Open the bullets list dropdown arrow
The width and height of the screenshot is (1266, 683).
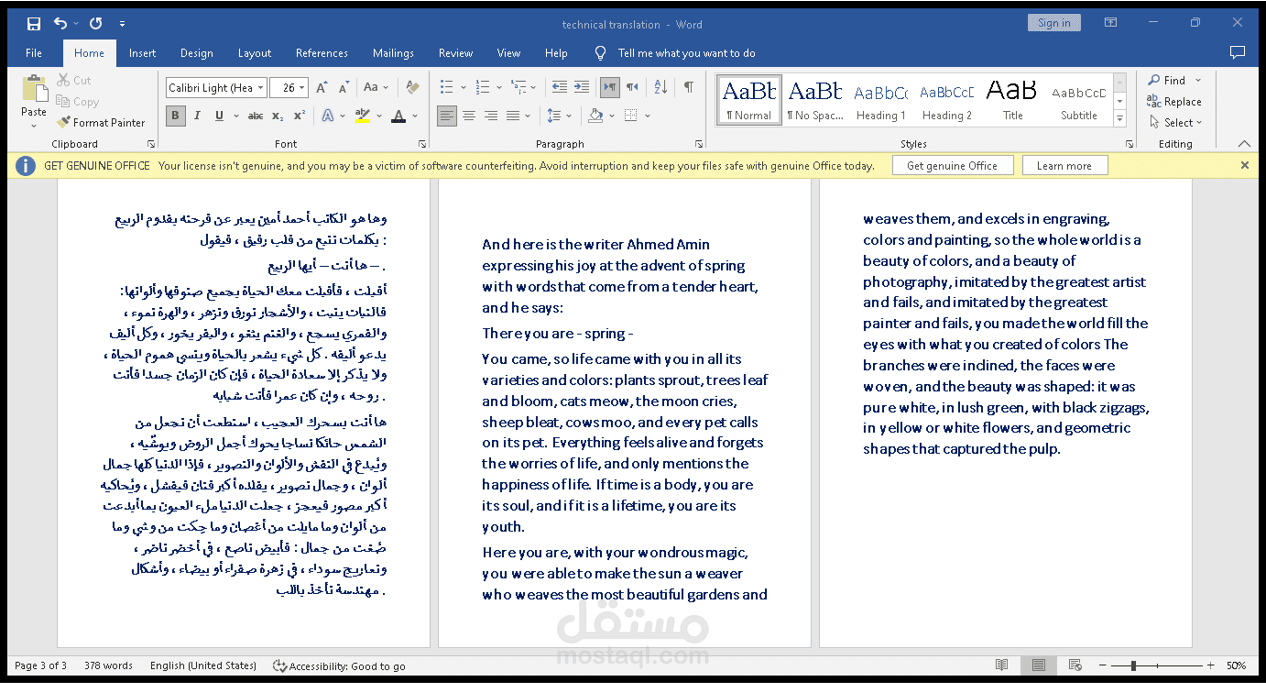tap(461, 87)
